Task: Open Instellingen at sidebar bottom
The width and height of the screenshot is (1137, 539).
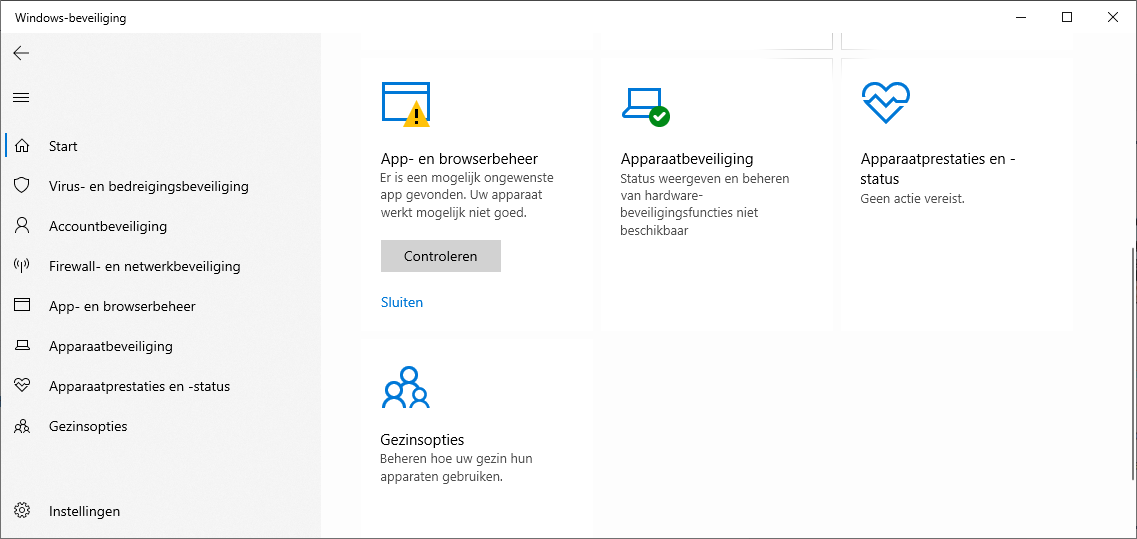Action: point(161,511)
